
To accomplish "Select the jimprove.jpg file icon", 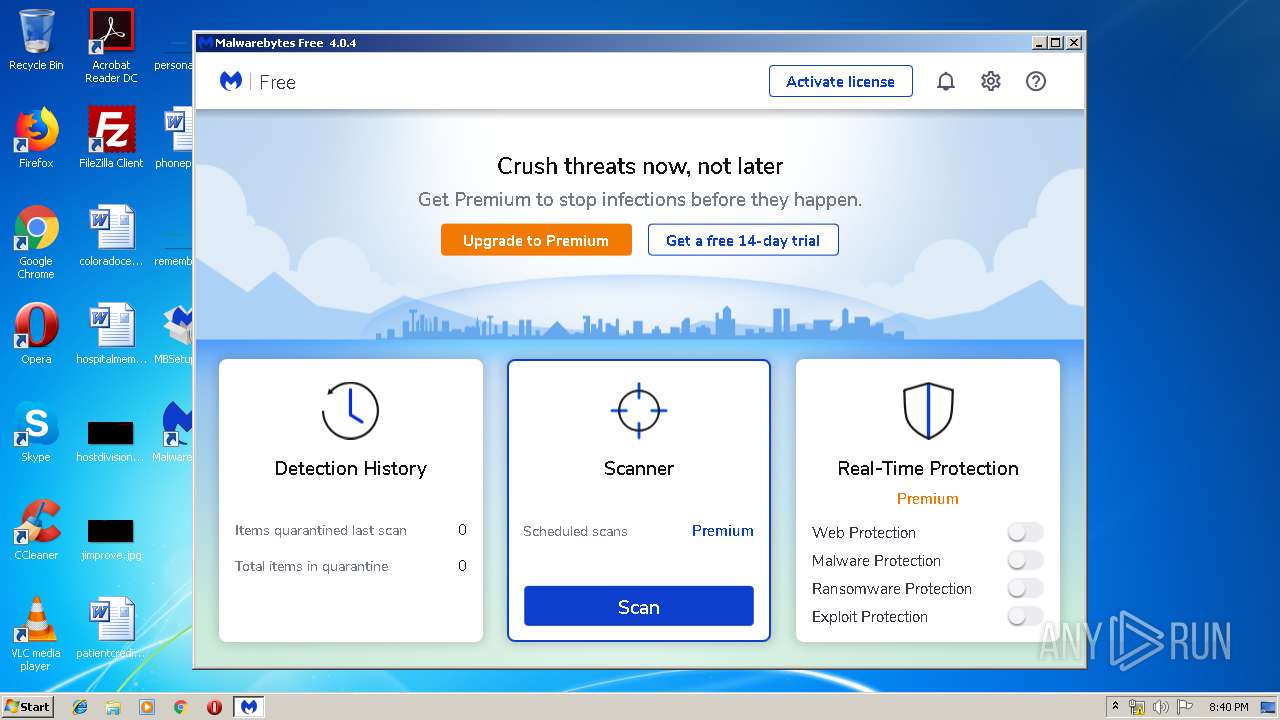I will [x=111, y=538].
